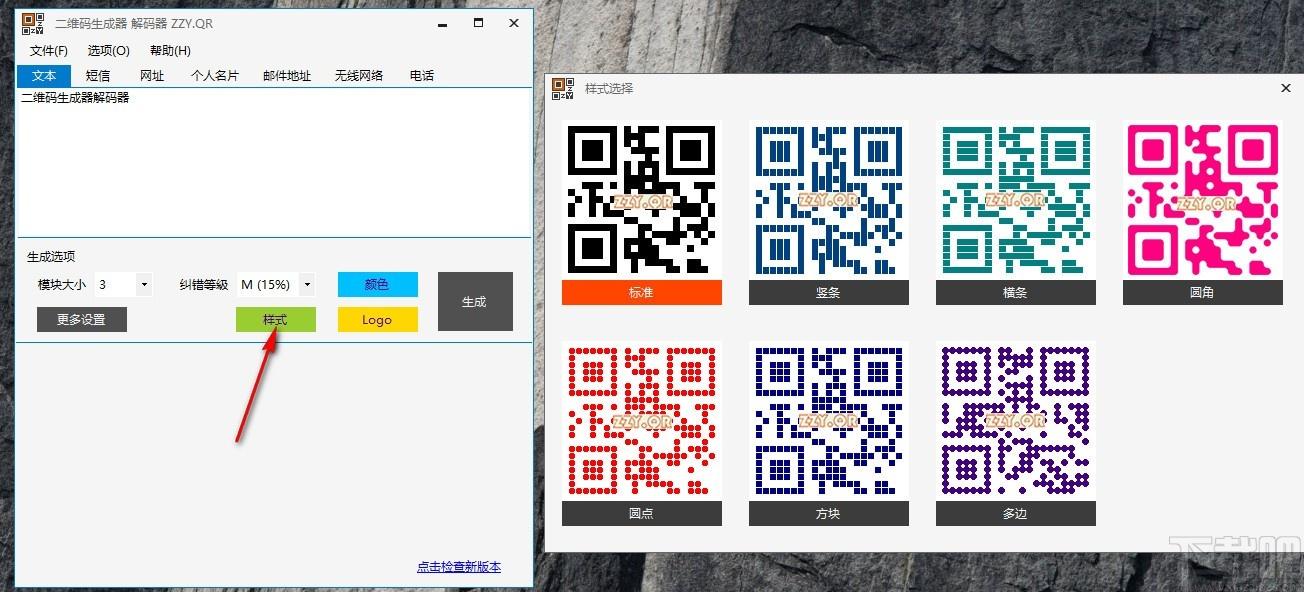Click the 圆点 style label button
This screenshot has width=1304, height=592.
point(642,513)
